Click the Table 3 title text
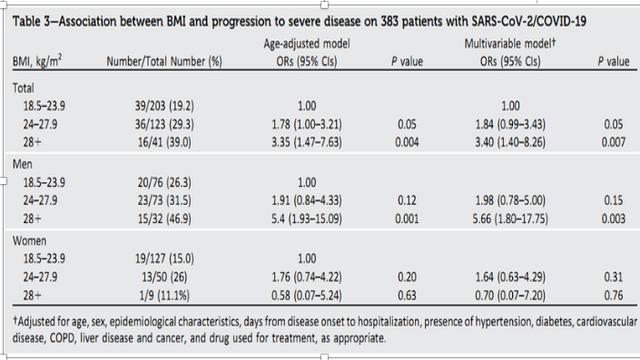The image size is (640, 360). pyautogui.click(x=299, y=21)
